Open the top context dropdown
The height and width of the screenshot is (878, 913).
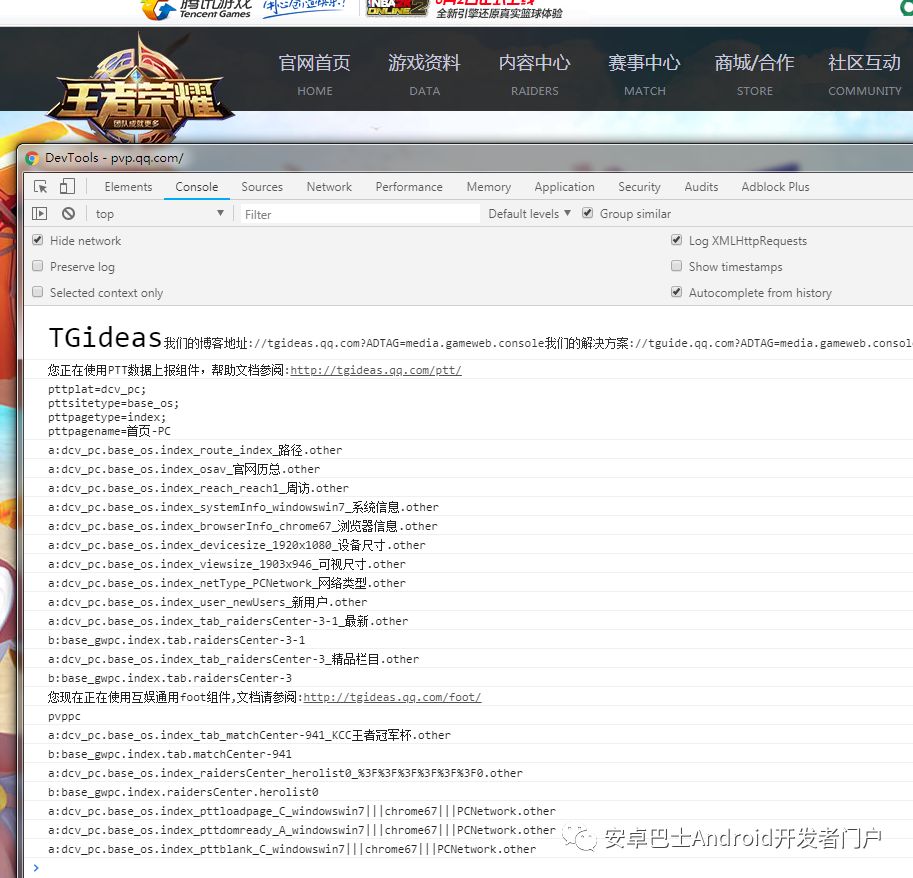(160, 214)
